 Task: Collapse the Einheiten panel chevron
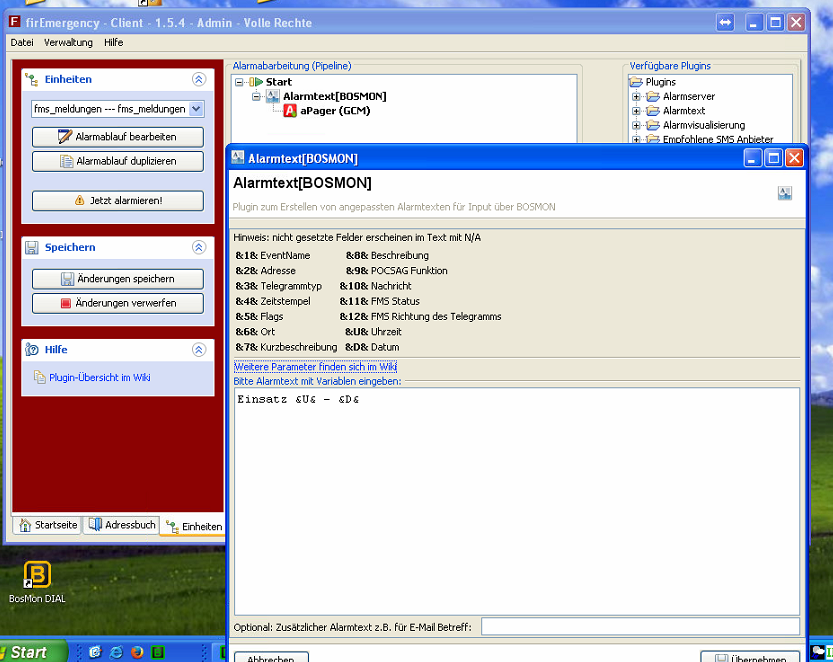pos(198,79)
